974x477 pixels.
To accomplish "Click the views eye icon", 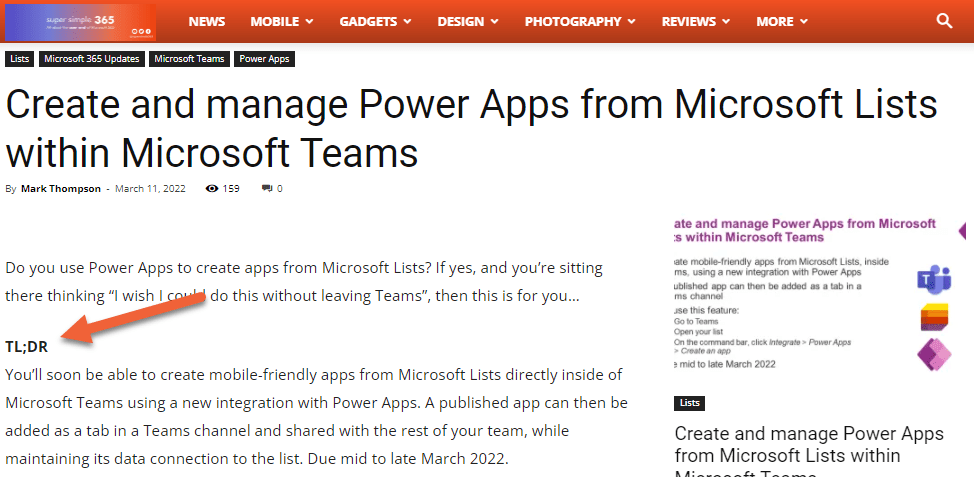I will (x=212, y=188).
